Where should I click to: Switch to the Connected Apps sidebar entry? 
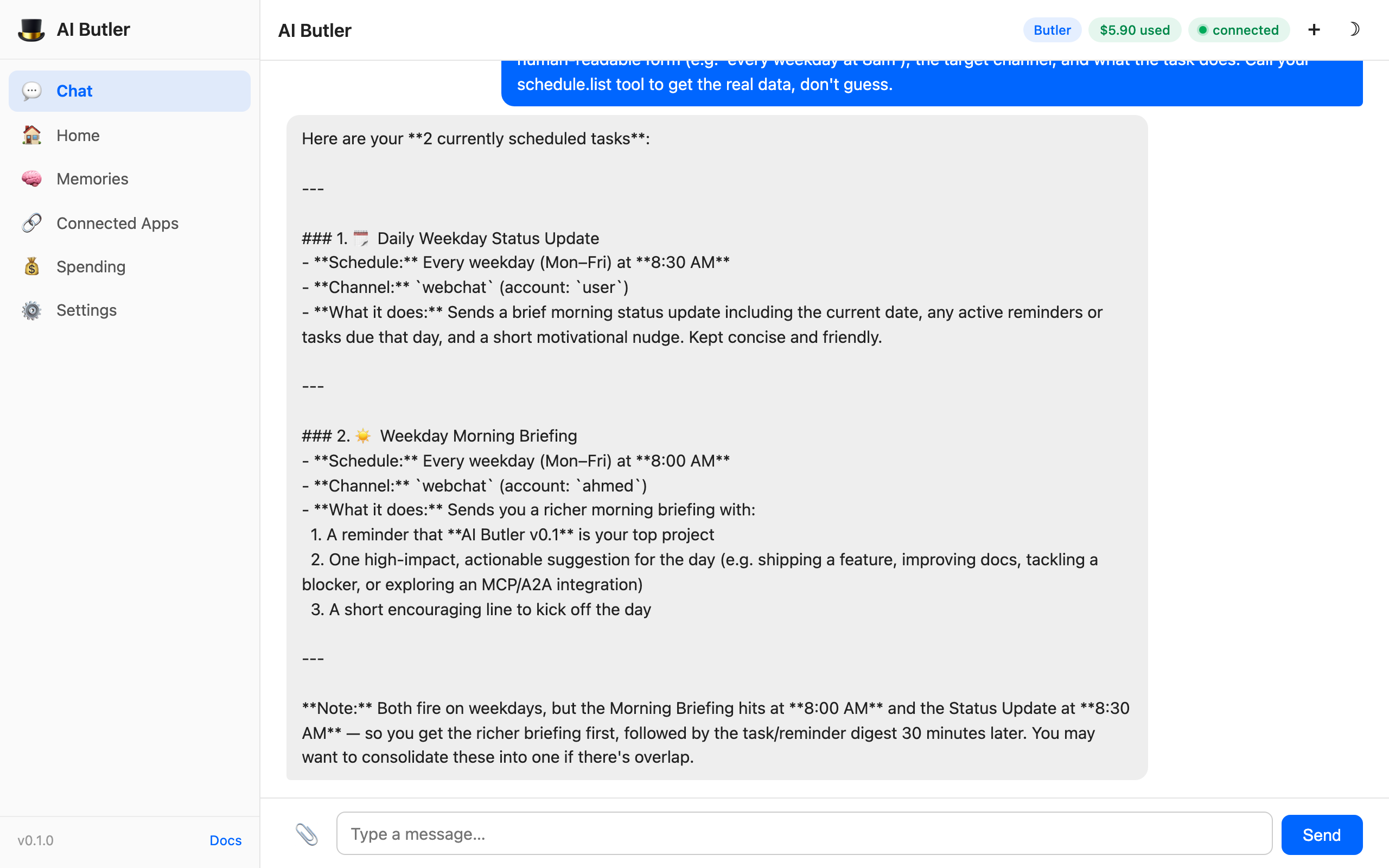click(117, 223)
